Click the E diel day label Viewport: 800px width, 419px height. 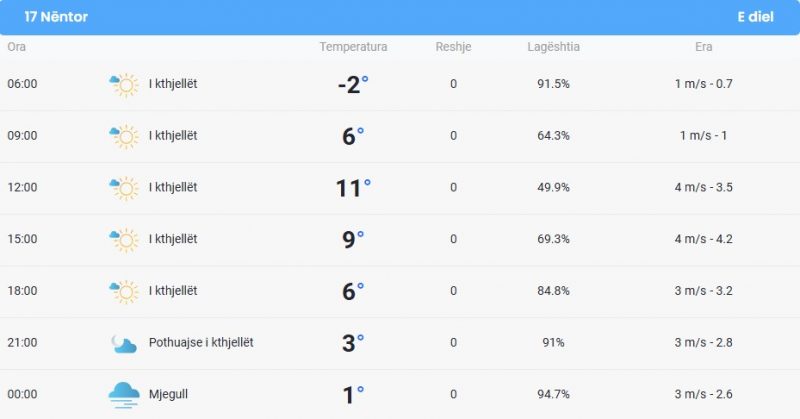756,17
